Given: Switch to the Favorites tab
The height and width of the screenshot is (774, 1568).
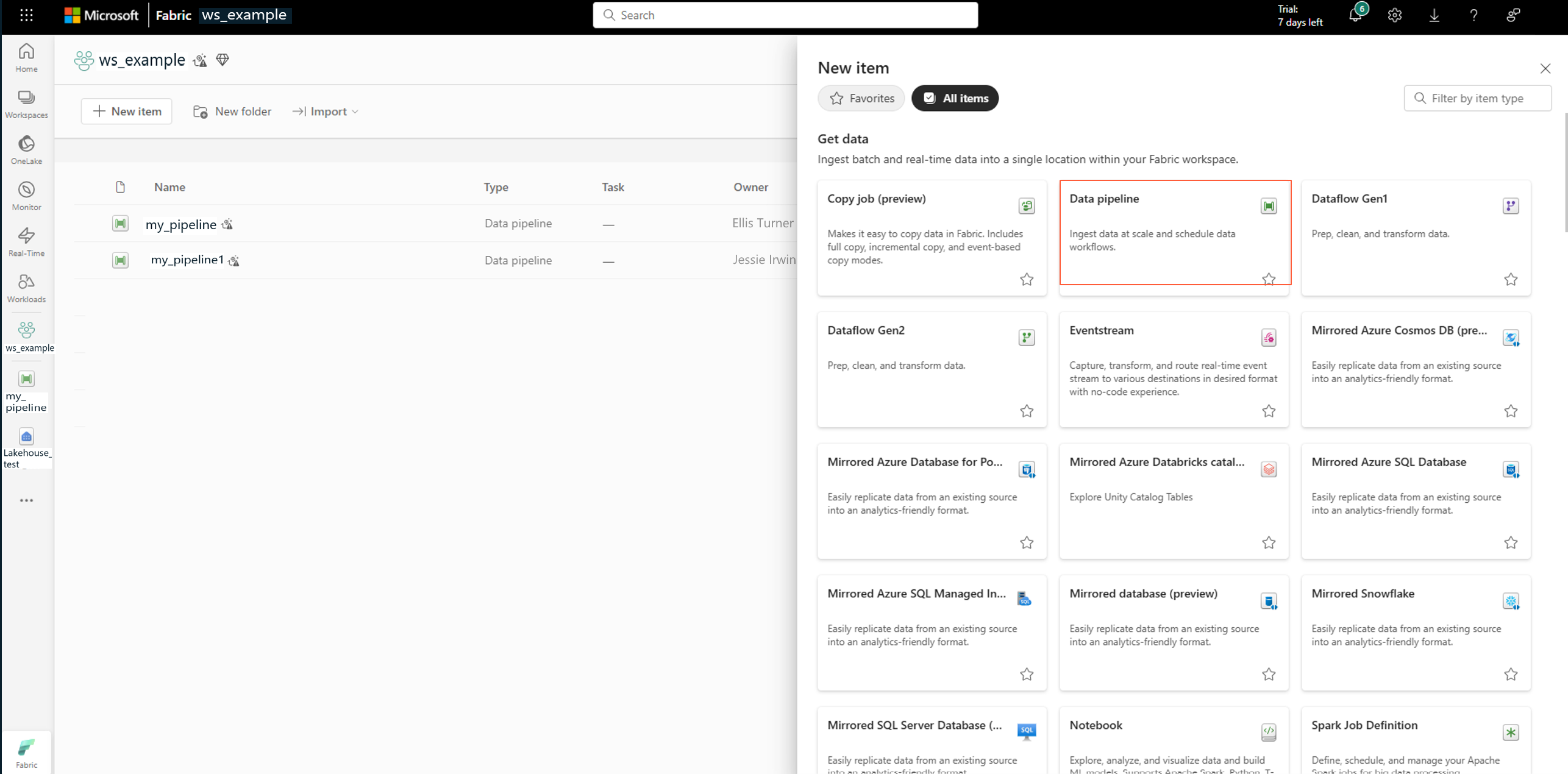Looking at the screenshot, I should (x=861, y=98).
